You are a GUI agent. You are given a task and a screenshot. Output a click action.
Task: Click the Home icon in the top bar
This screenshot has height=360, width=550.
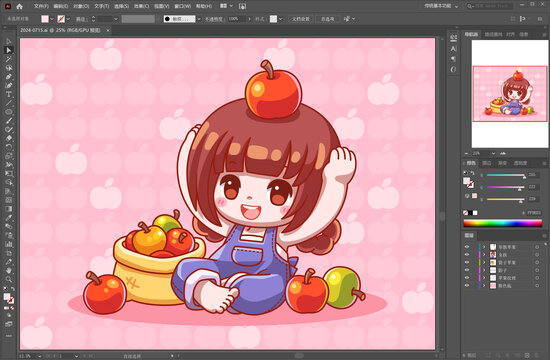click(20, 6)
